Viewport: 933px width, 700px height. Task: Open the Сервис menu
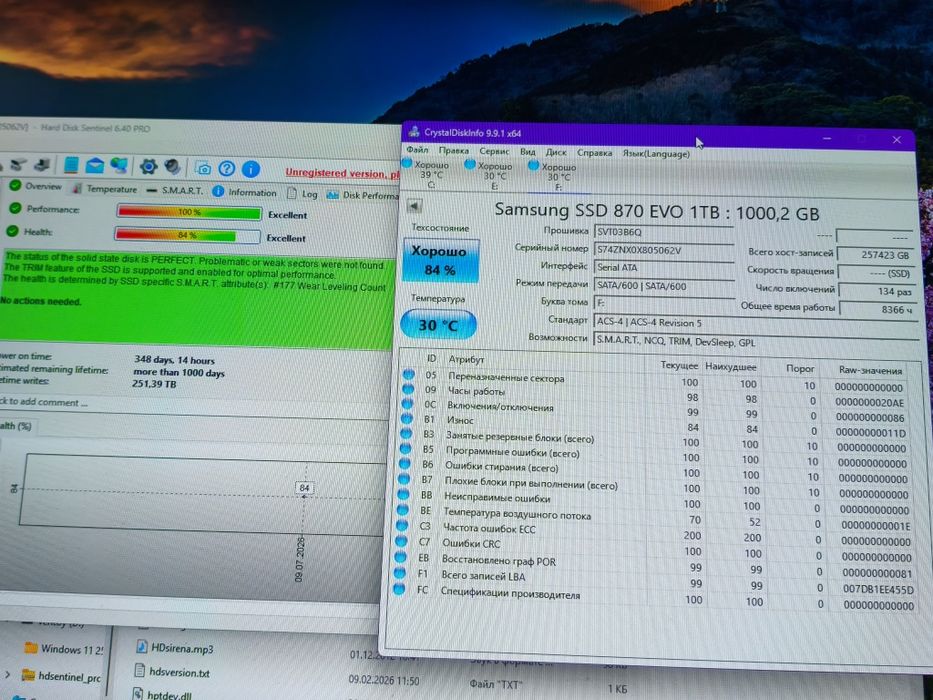click(x=494, y=151)
